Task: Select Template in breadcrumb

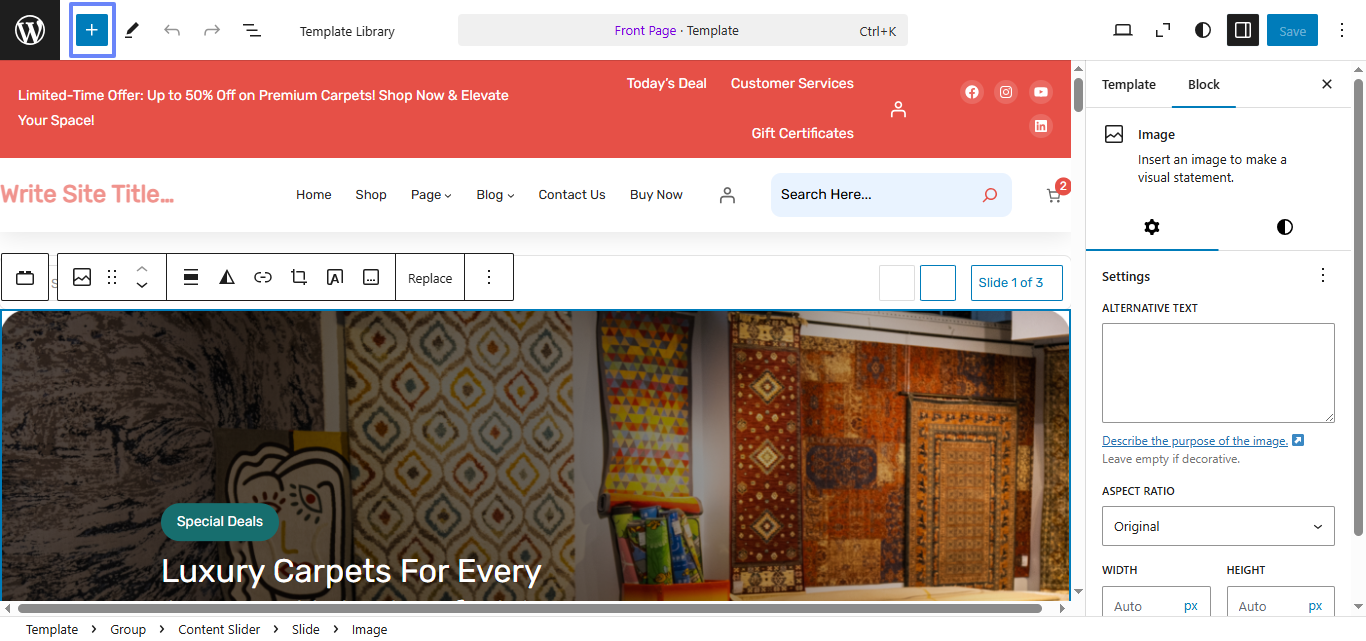Action: [52, 629]
